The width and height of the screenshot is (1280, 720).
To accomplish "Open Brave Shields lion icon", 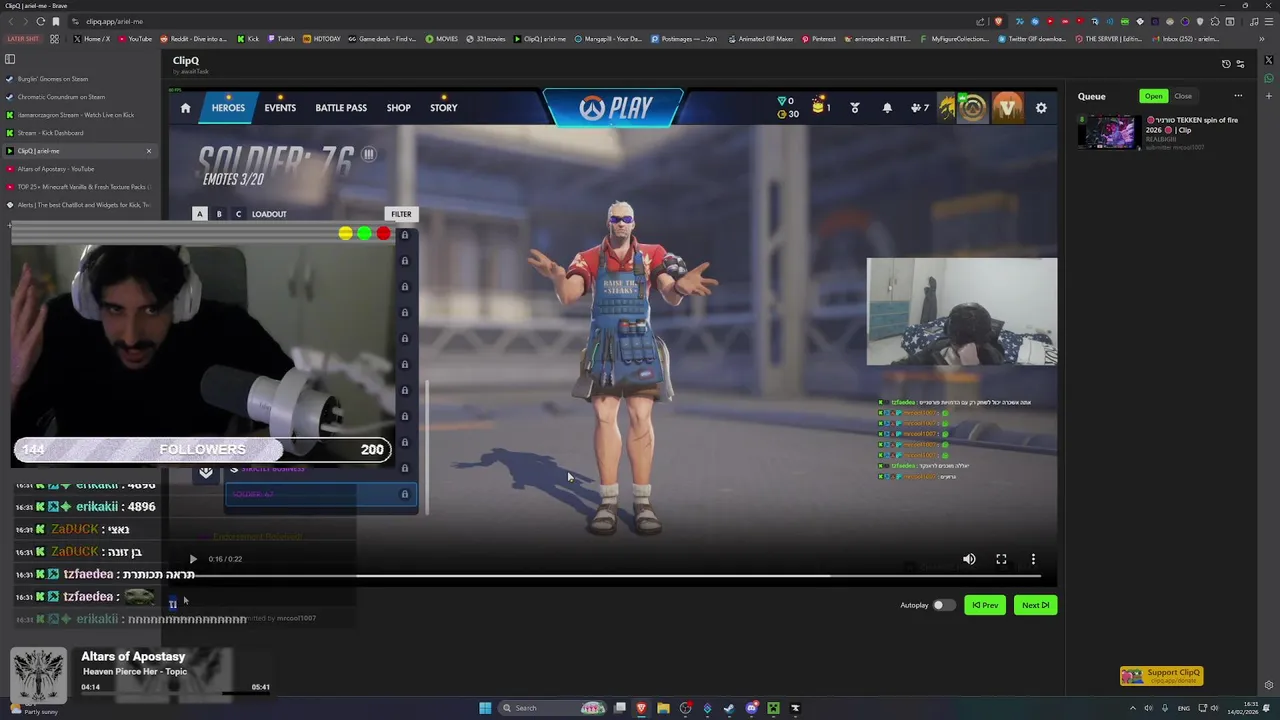I will tap(998, 21).
